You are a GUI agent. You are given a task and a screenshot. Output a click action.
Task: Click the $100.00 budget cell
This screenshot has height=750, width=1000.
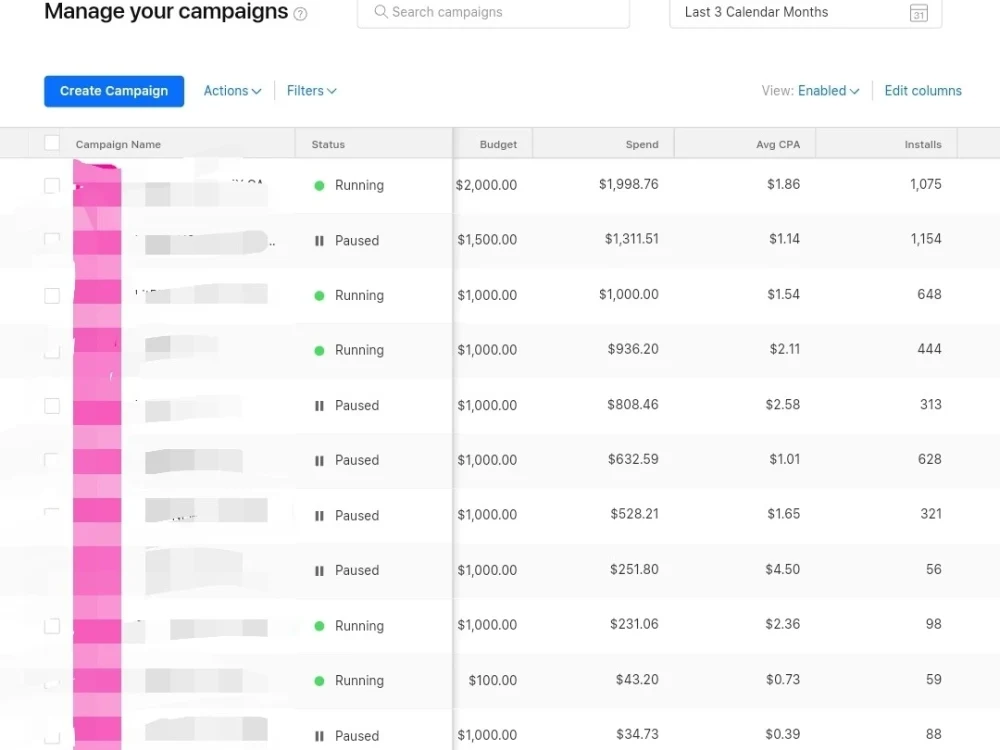tap(493, 680)
